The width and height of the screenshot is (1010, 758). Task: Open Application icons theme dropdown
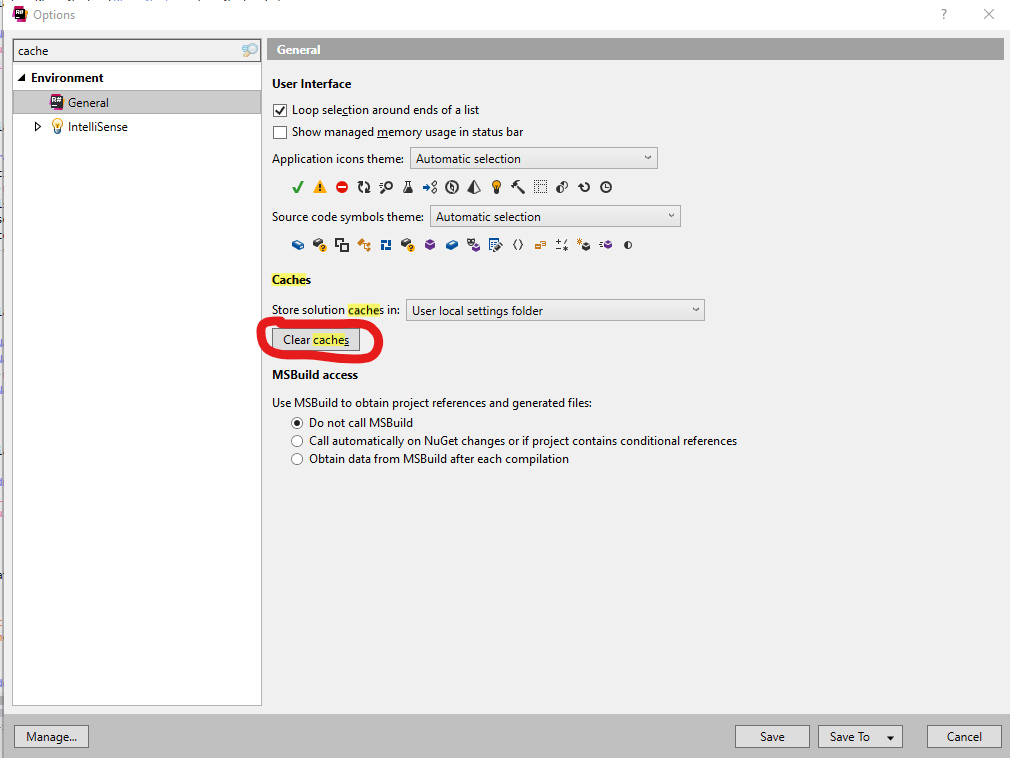click(x=533, y=158)
